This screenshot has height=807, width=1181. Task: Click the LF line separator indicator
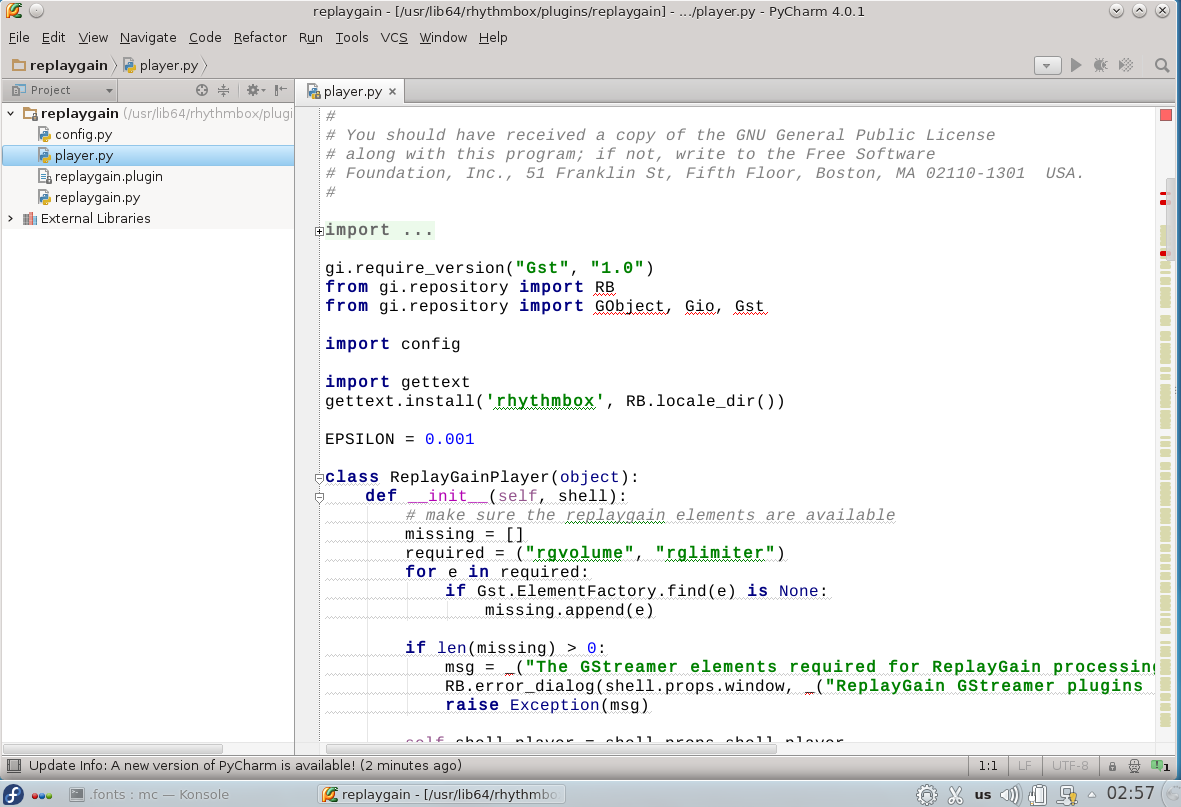coord(1024,766)
